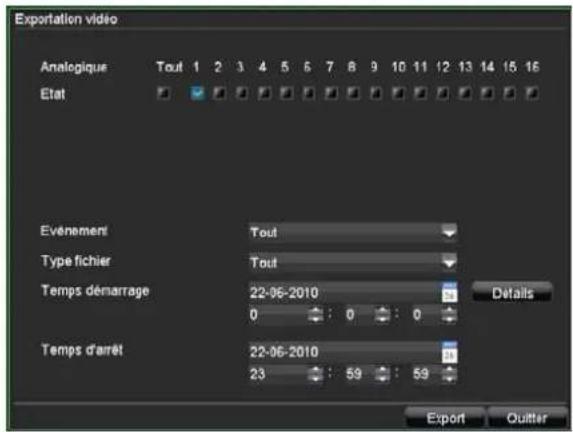Click the Exportation vidéo title
This screenshot has width=573, height=432.
66,19
